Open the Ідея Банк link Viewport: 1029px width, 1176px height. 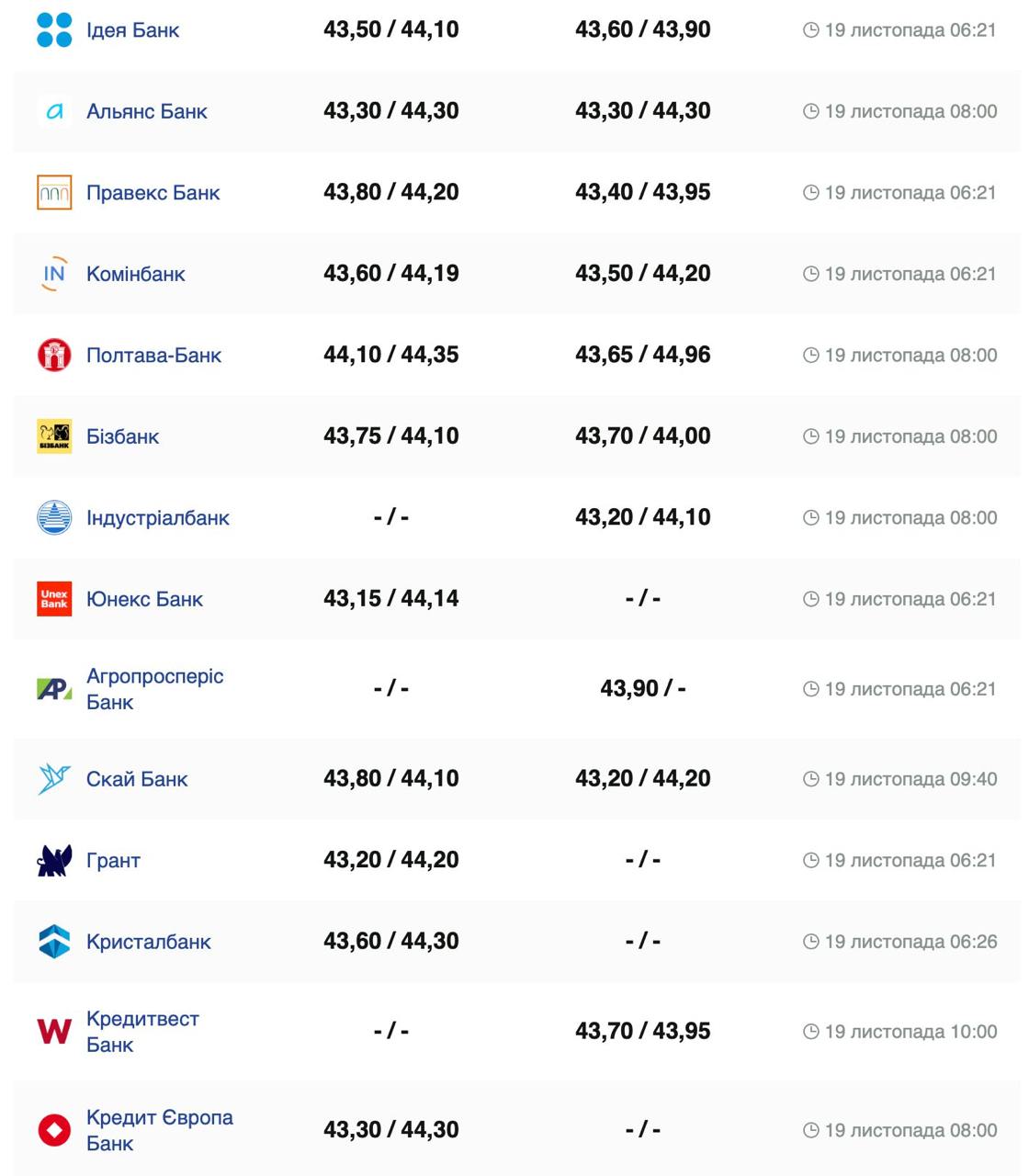click(132, 30)
